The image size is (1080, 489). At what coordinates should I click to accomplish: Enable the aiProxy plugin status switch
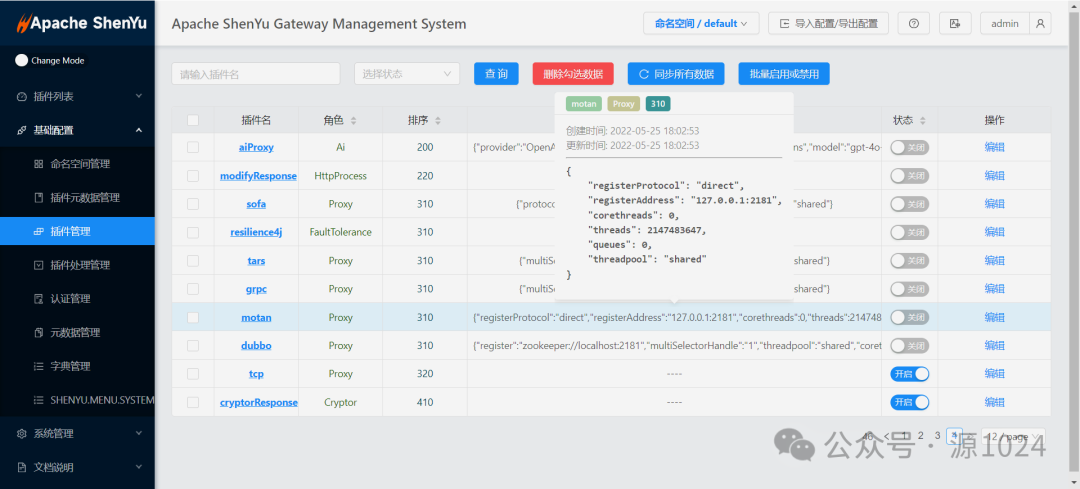pyautogui.click(x=909, y=147)
